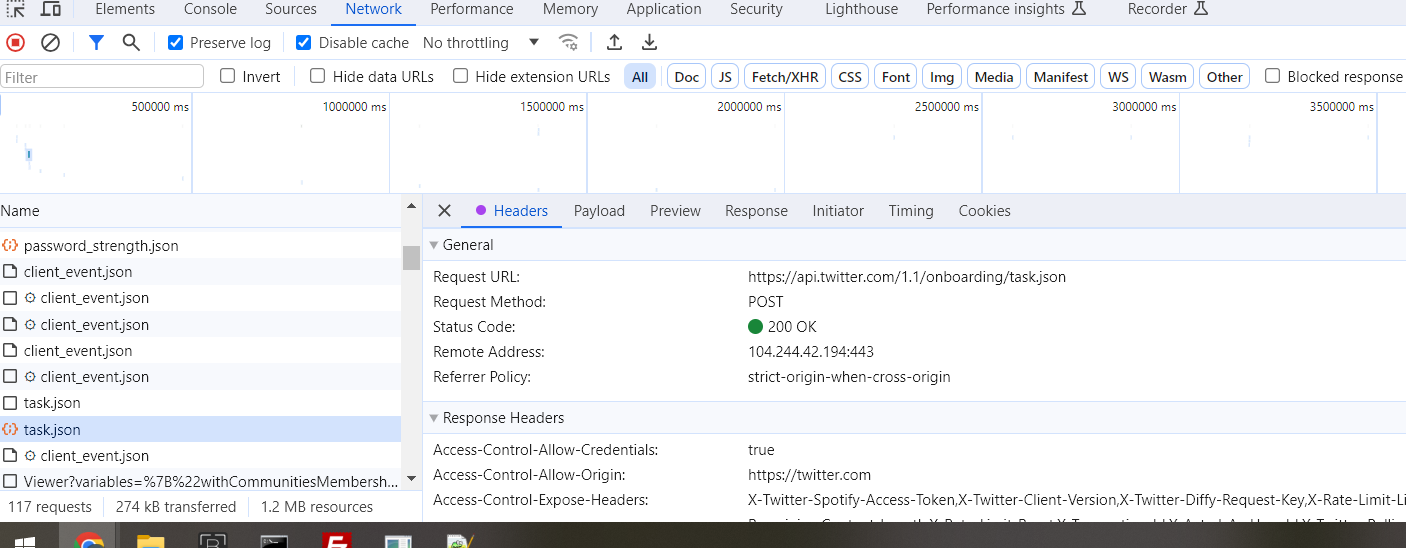Select the Headers tab

pos(512,211)
